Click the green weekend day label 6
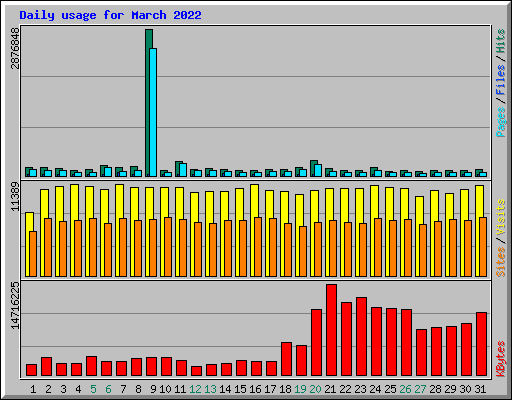The height and width of the screenshot is (400, 512). 108,389
